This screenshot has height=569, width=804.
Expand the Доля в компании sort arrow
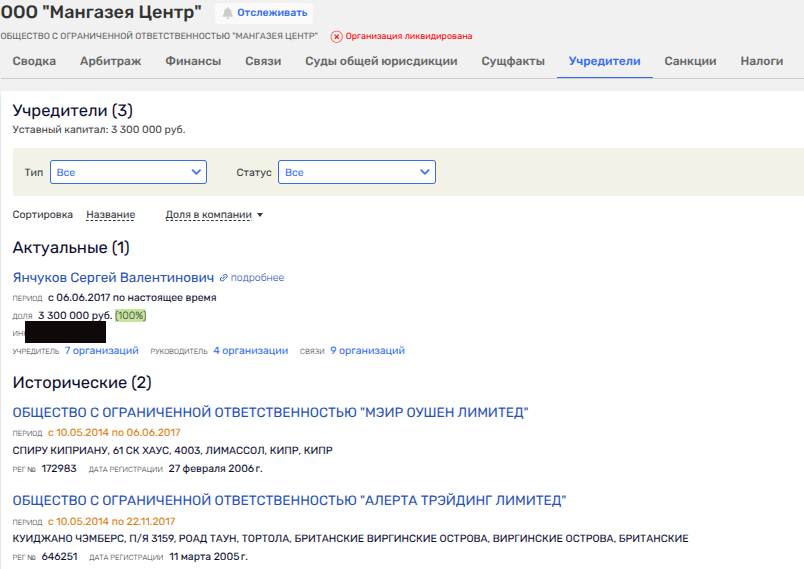260,215
